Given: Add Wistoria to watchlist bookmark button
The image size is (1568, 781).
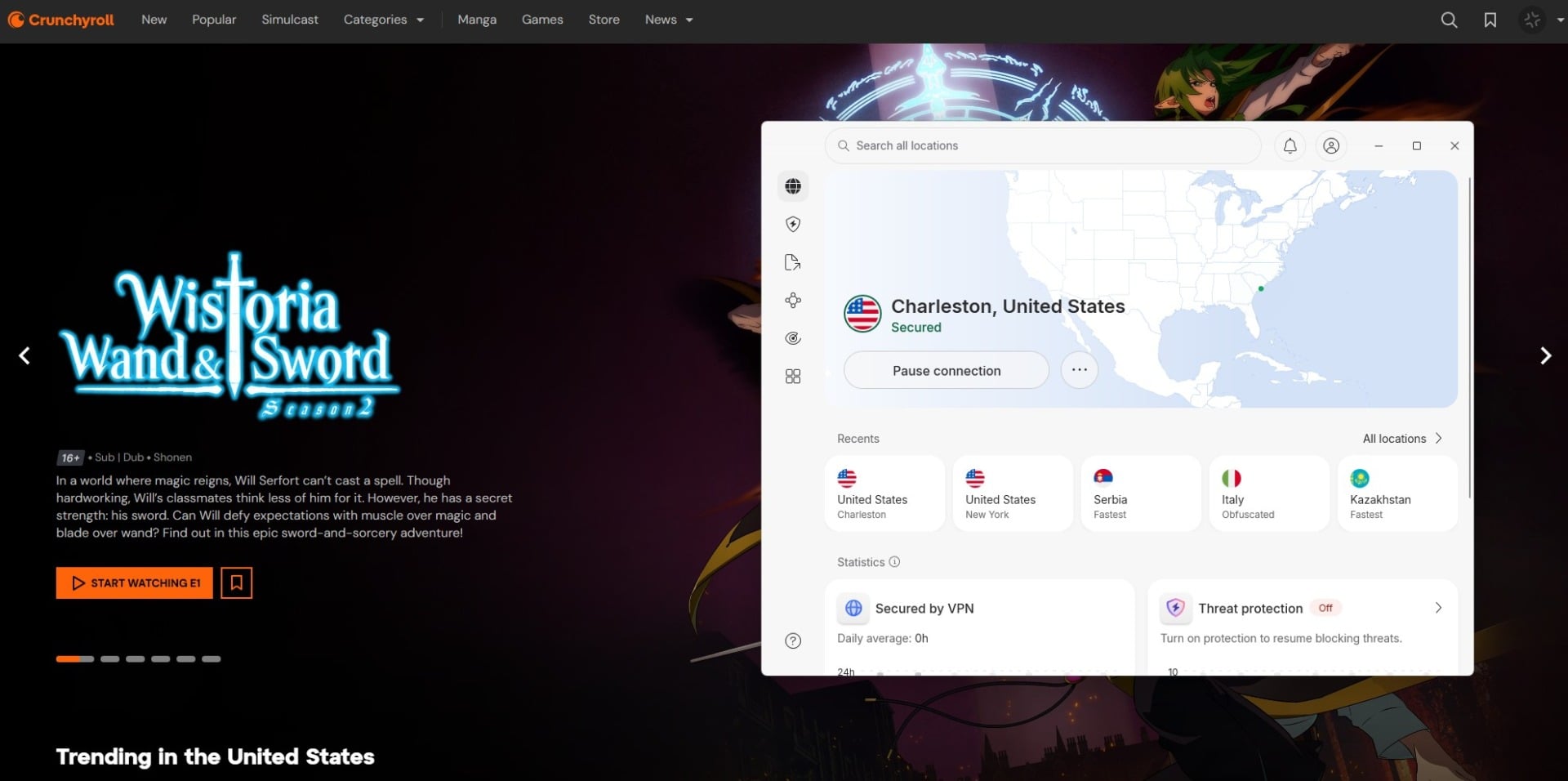Looking at the screenshot, I should coord(237,583).
